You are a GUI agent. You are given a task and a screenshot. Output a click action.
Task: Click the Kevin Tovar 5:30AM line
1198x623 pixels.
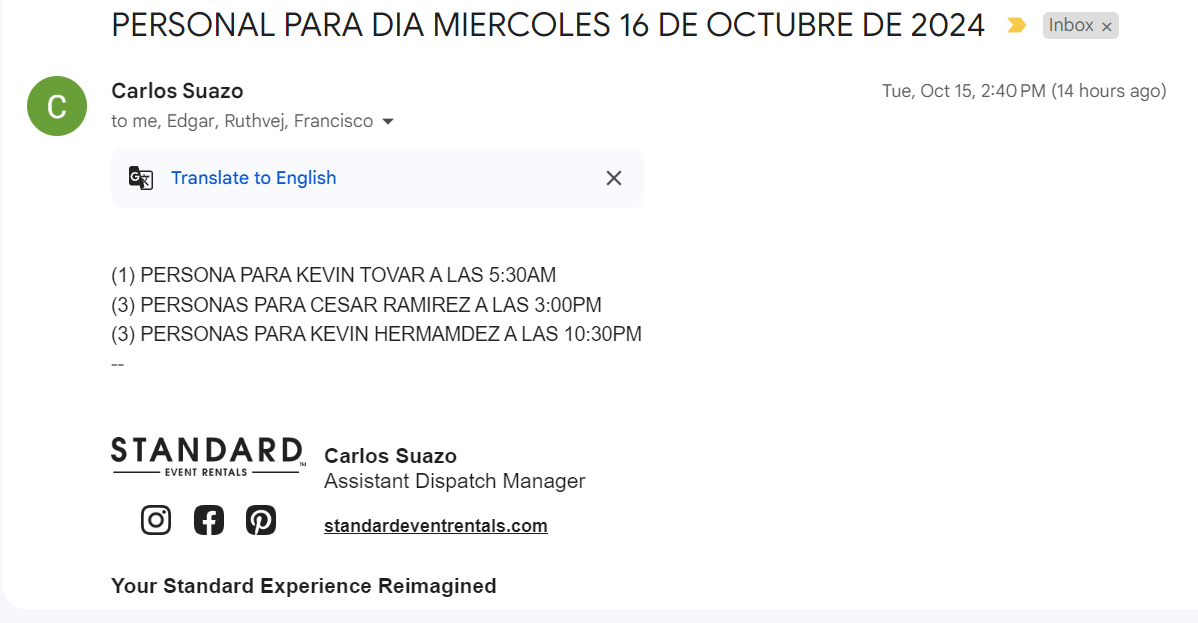point(333,275)
